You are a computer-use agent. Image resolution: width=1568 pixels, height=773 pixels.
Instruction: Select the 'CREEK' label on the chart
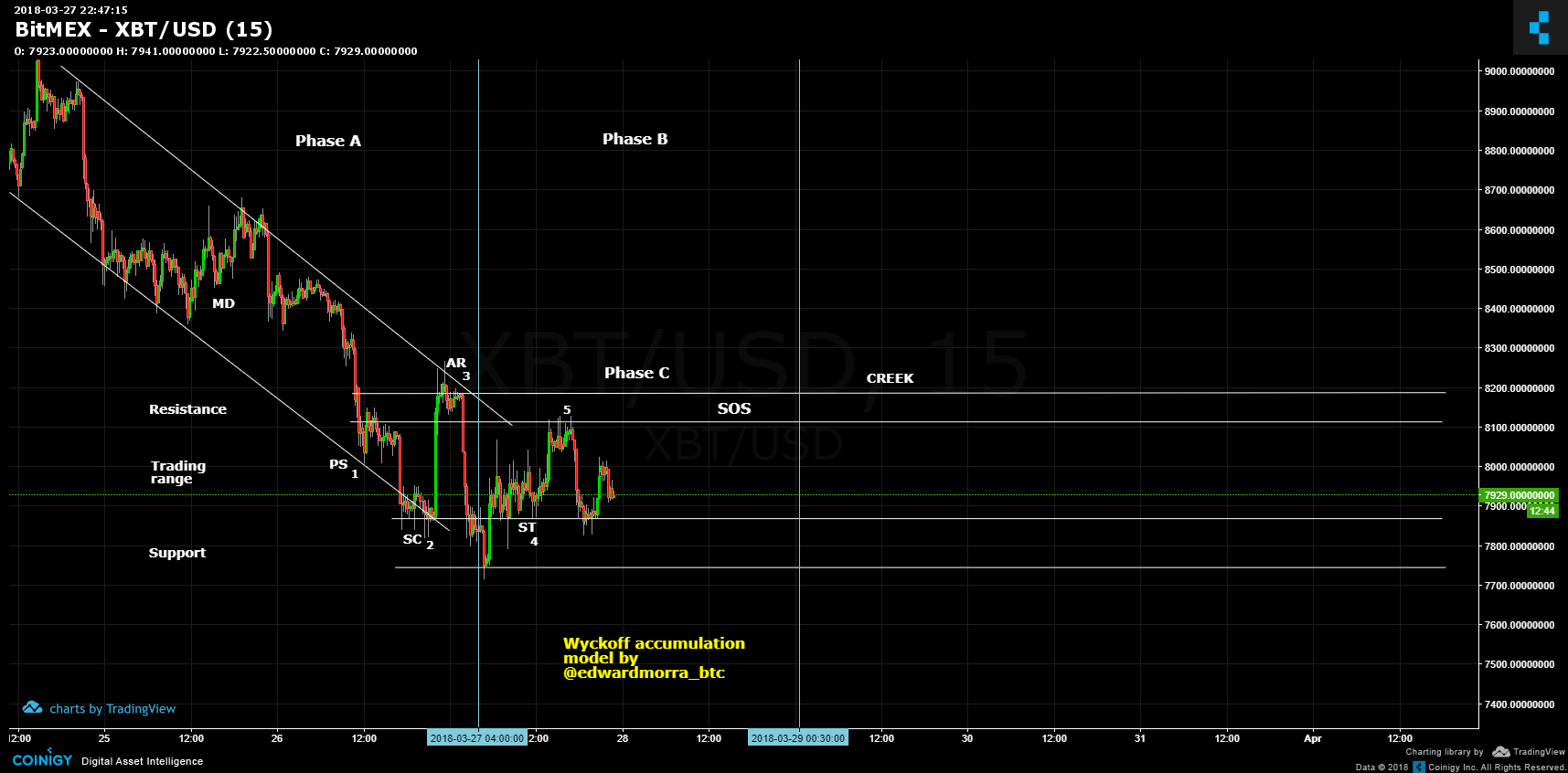(890, 378)
